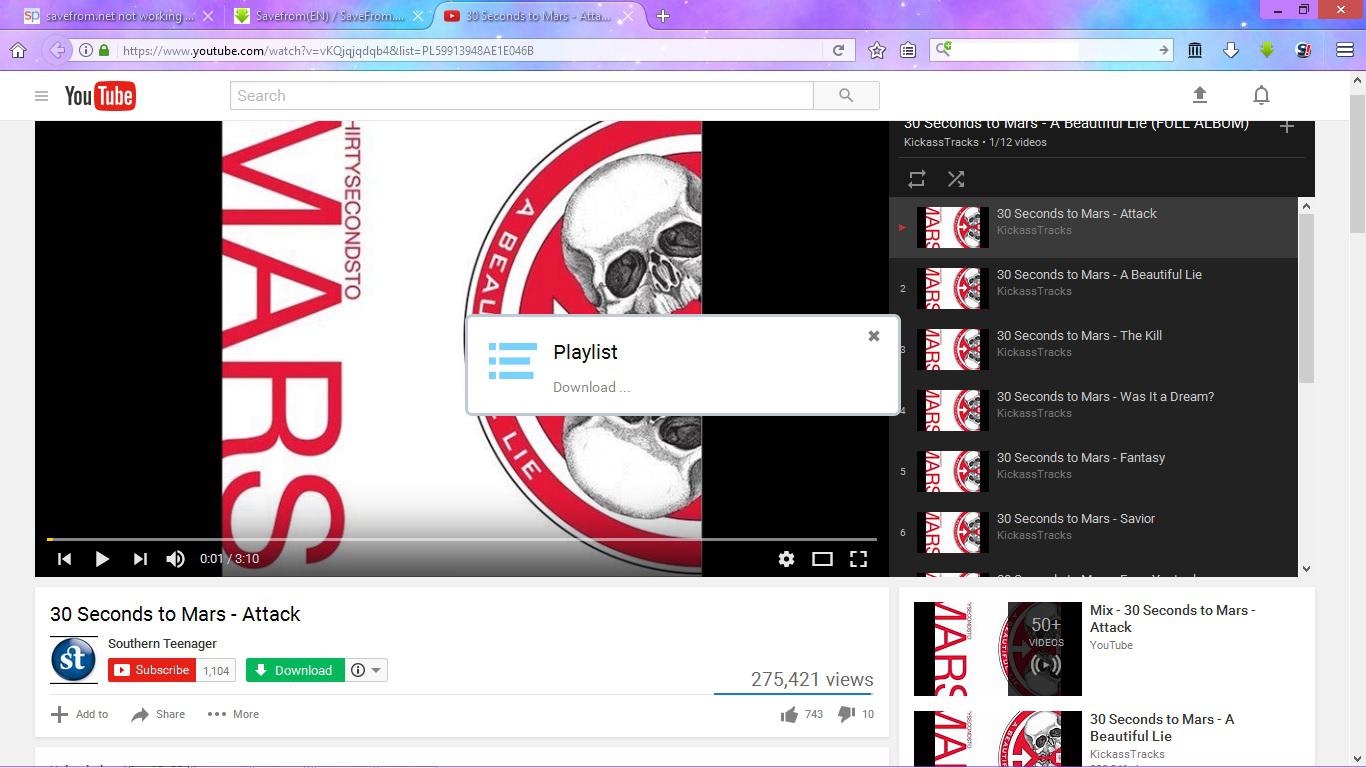
Task: Click the YouTube search input field
Action: click(522, 96)
